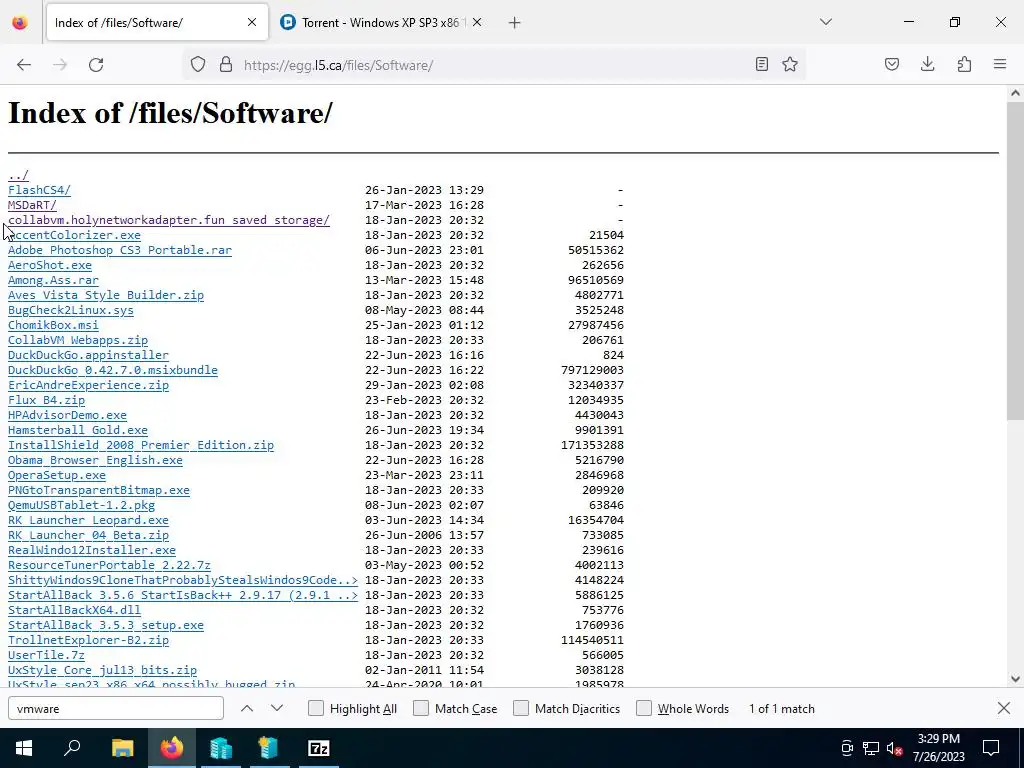Open File Explorer from taskbar
1024x768 pixels.
[x=123, y=748]
